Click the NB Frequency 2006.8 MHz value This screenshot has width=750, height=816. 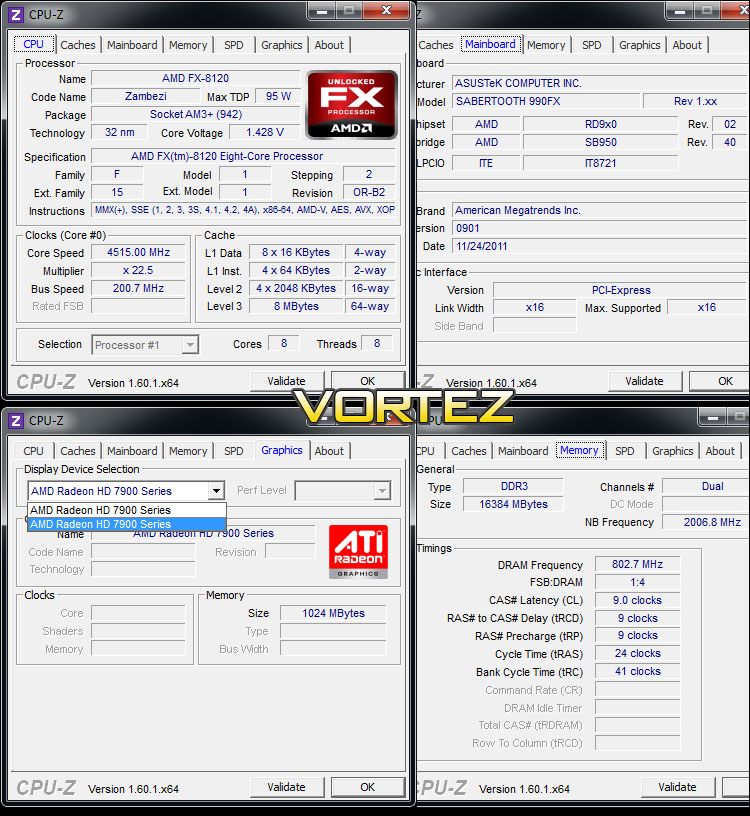[706, 522]
